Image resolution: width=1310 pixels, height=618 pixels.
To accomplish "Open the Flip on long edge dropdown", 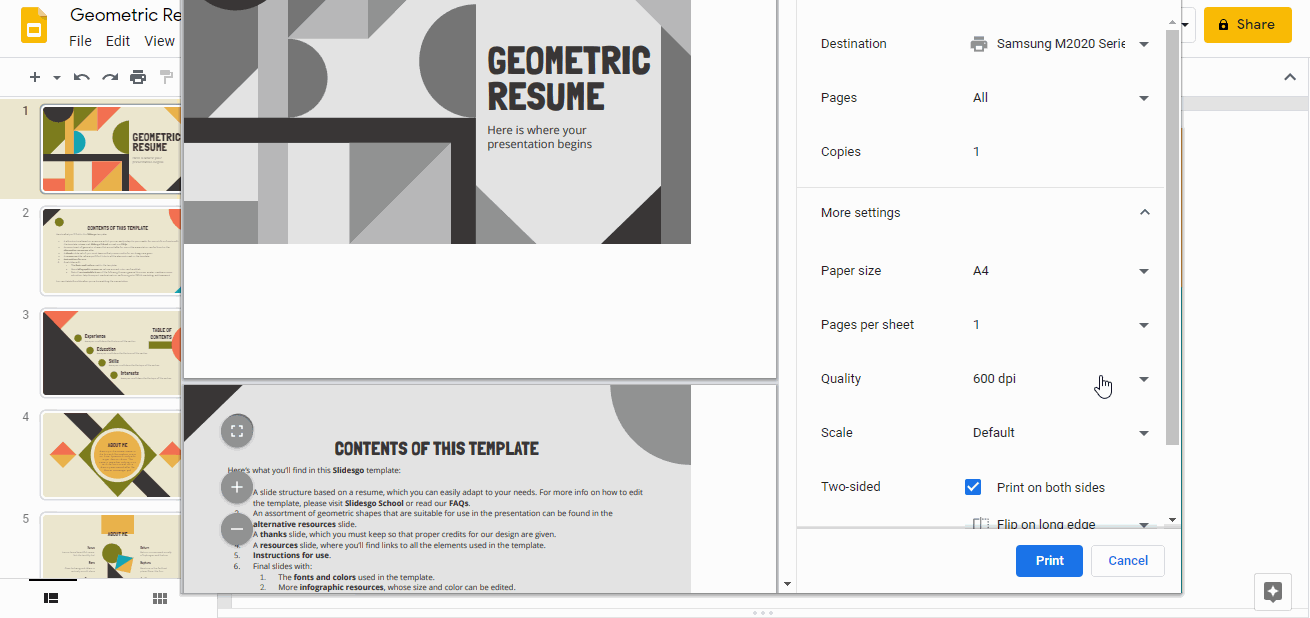I will [1060, 522].
